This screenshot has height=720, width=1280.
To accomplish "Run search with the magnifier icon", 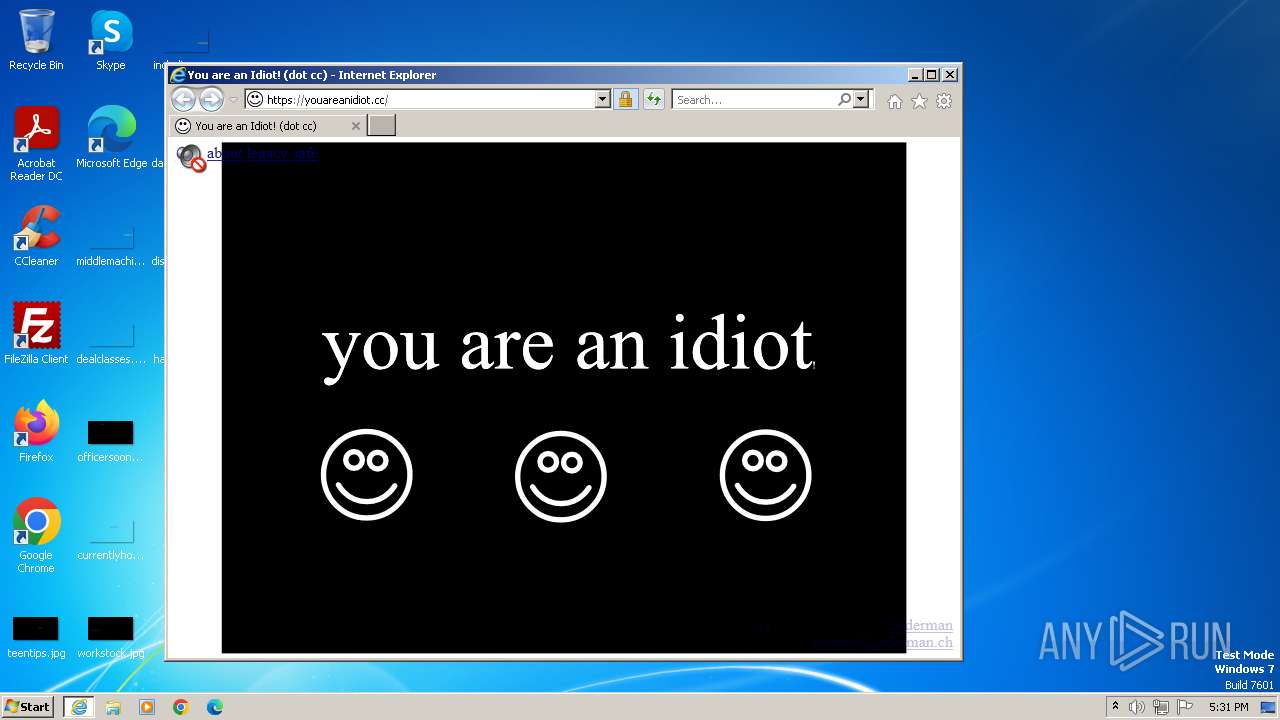I will [845, 100].
